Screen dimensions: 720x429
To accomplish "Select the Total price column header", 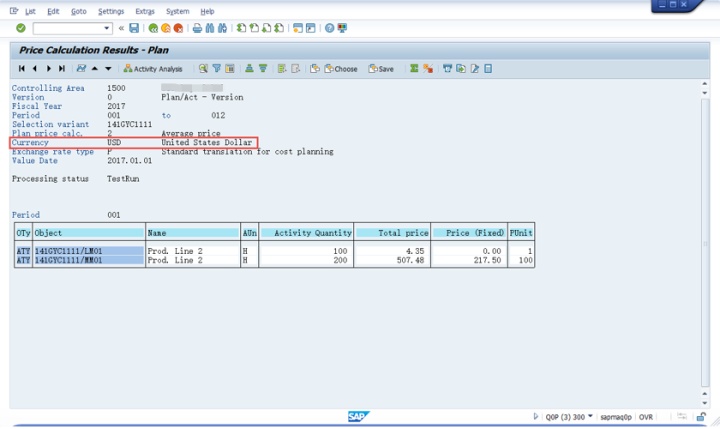I will pyautogui.click(x=392, y=233).
